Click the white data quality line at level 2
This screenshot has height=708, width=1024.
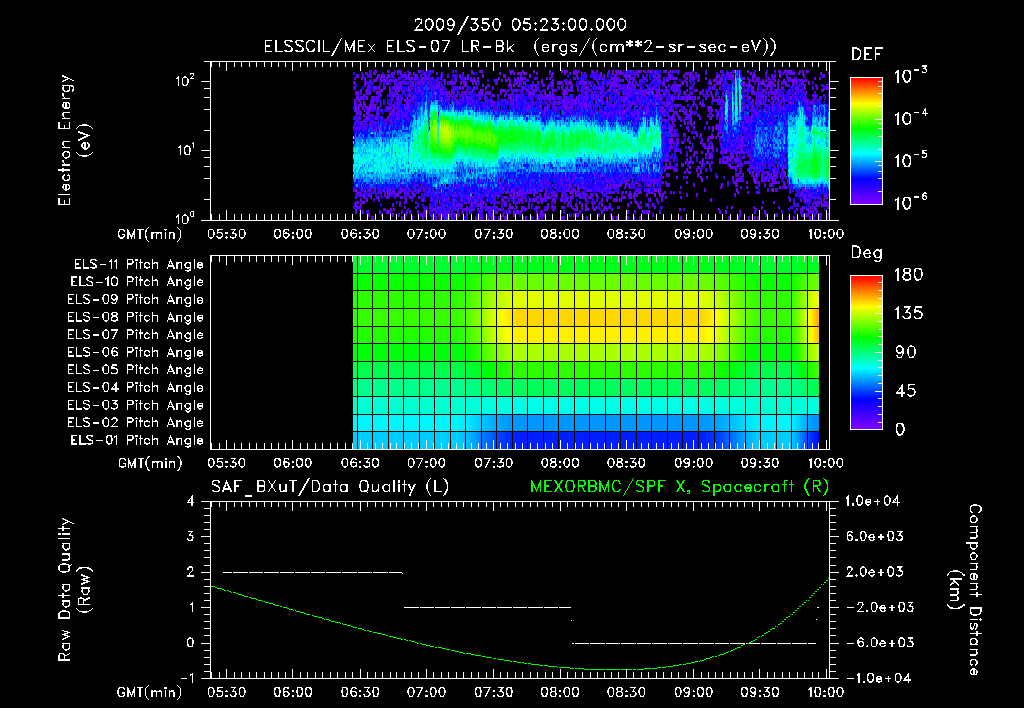(313, 573)
